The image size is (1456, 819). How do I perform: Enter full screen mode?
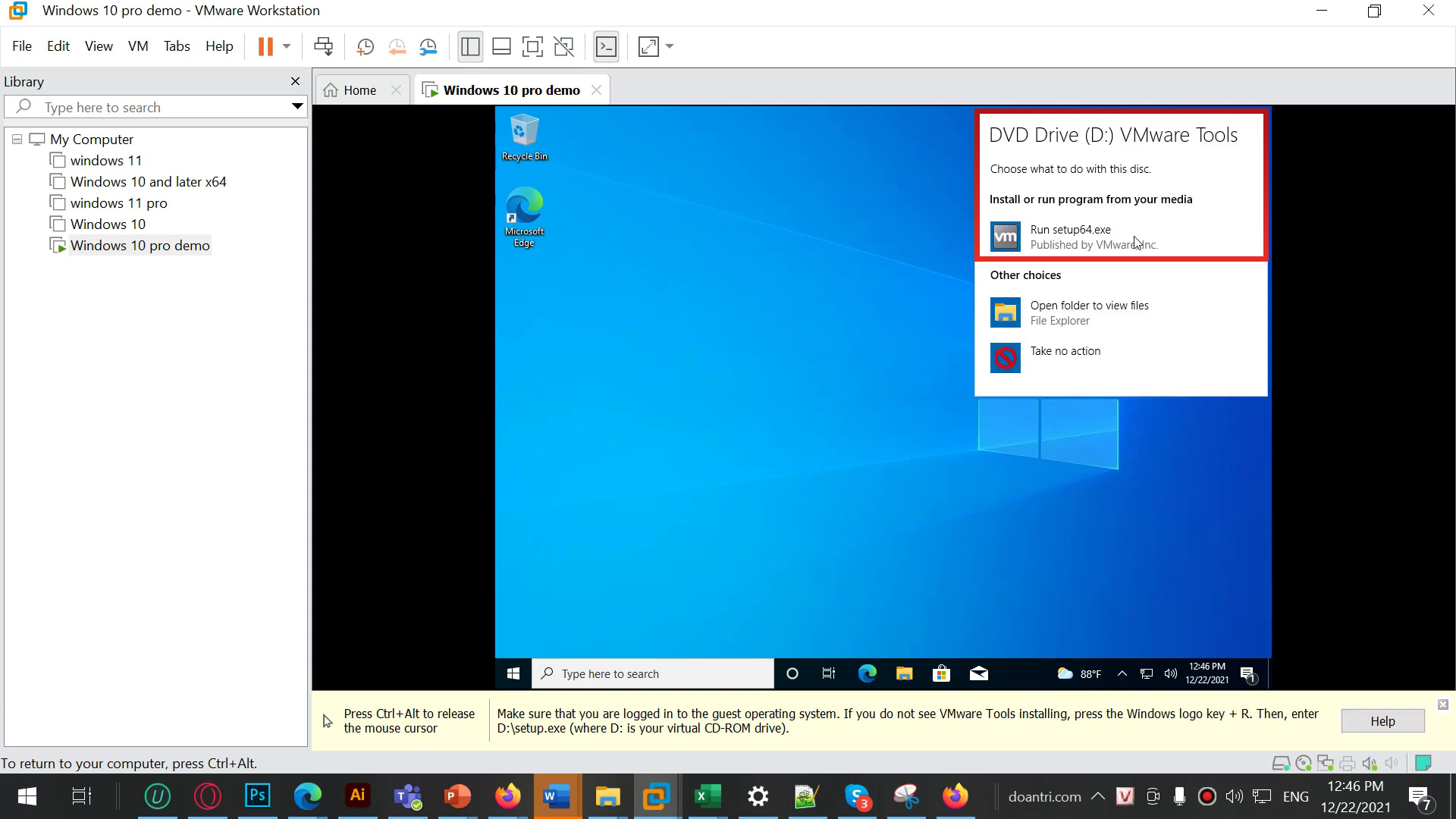532,46
